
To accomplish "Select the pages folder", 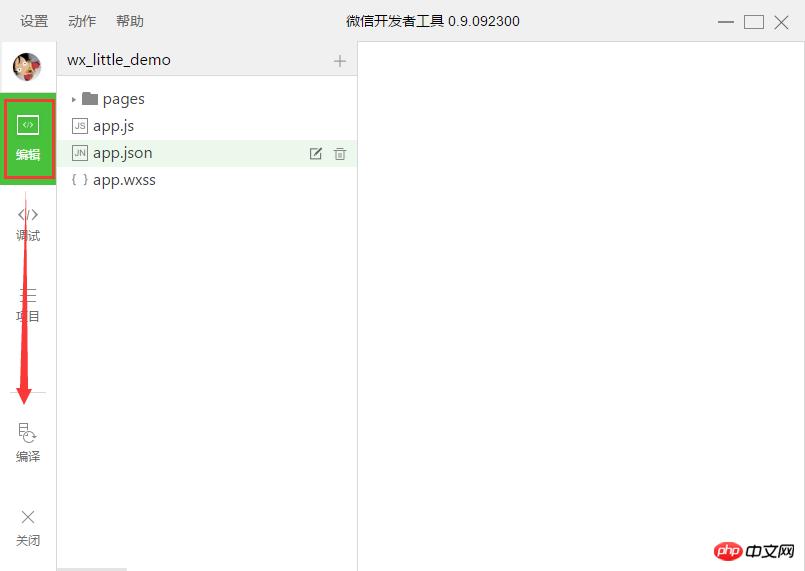I will click(x=123, y=99).
